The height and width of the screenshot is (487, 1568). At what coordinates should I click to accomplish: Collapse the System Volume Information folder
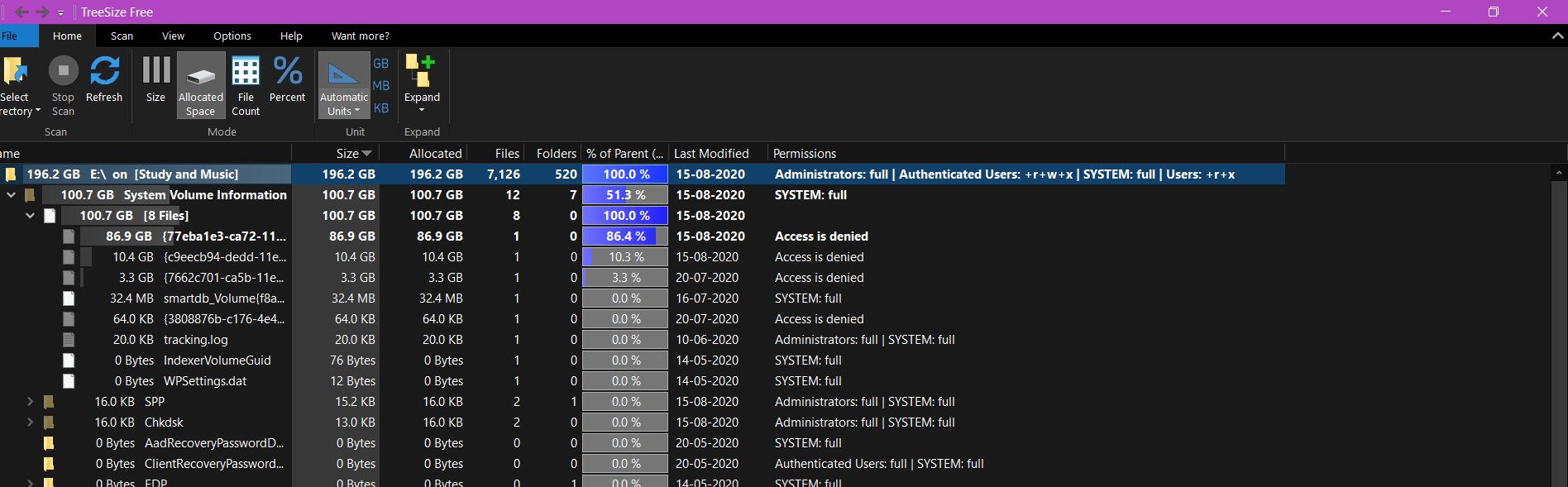(11, 195)
